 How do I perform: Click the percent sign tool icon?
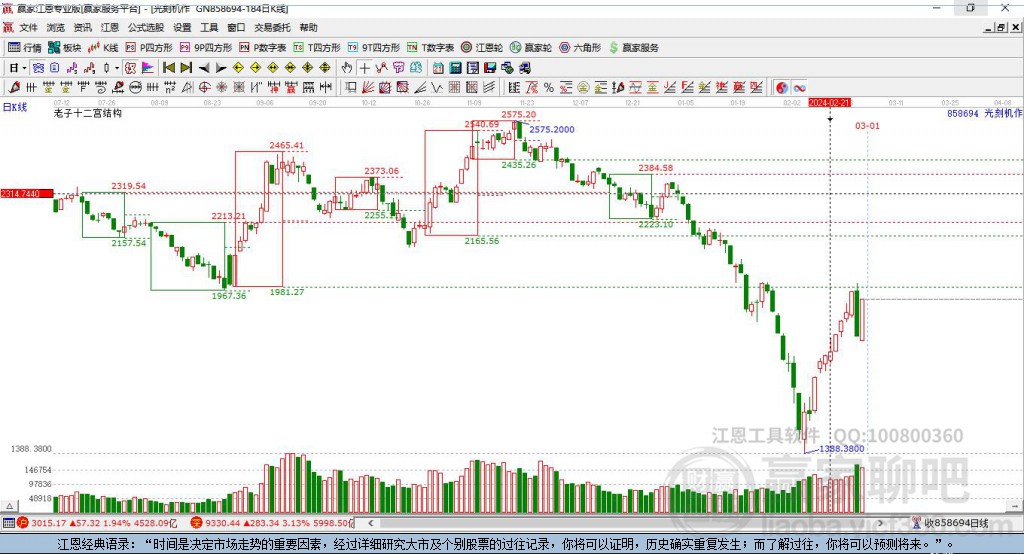coord(549,88)
